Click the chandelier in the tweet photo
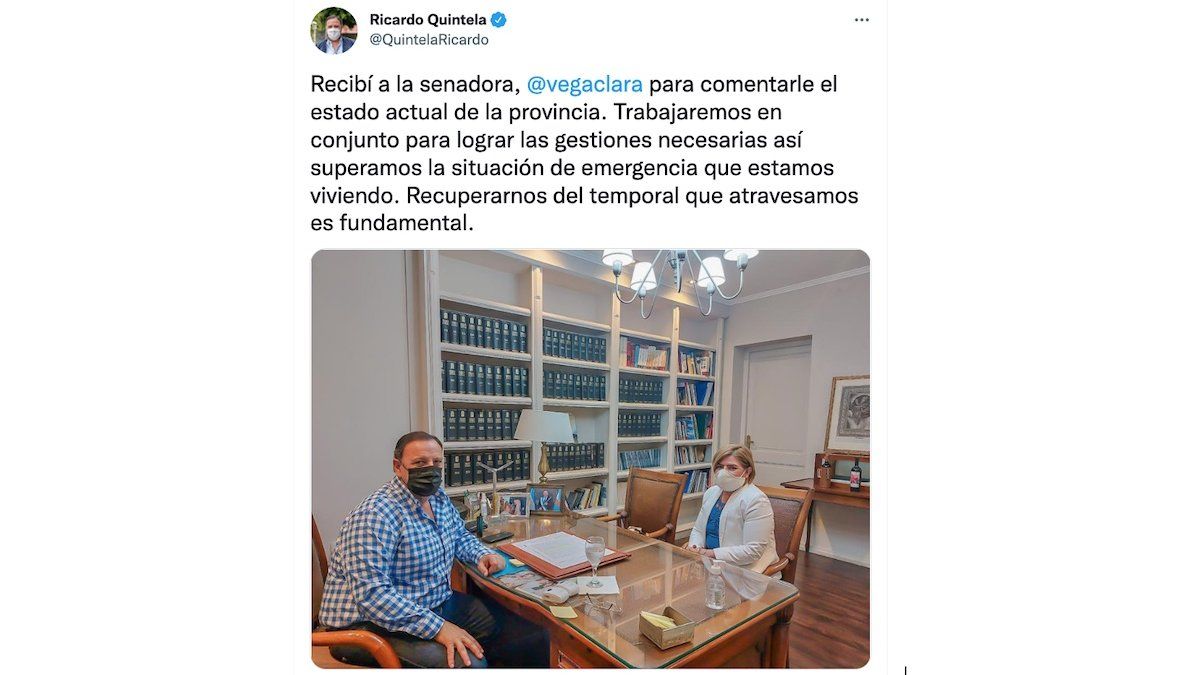Image resolution: width=1200 pixels, height=675 pixels. click(x=680, y=275)
